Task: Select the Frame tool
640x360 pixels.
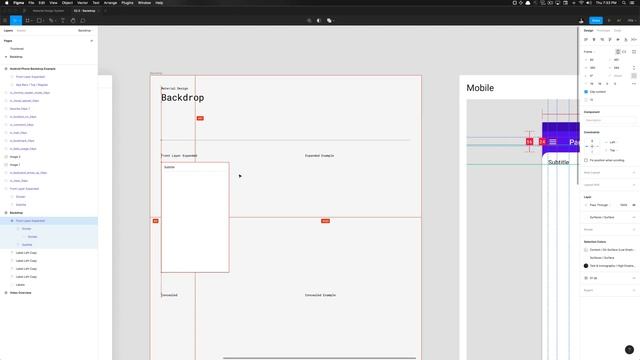Action: click(28, 20)
